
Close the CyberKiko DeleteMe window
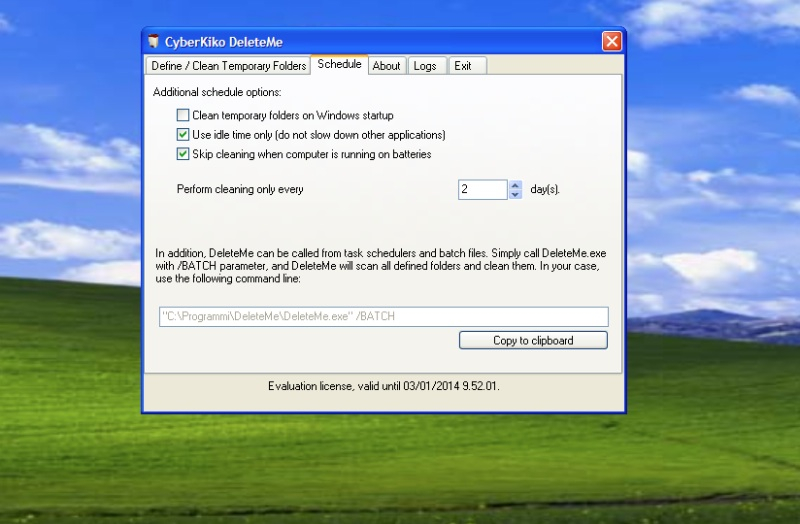(x=611, y=41)
